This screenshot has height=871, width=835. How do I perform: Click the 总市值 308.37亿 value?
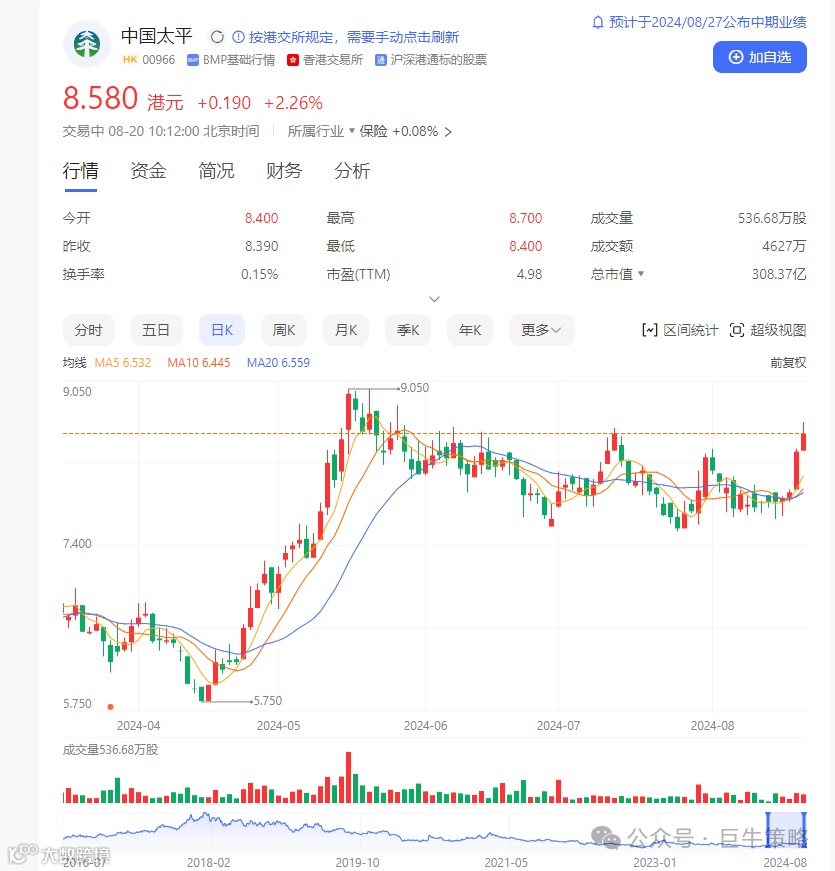tap(778, 274)
